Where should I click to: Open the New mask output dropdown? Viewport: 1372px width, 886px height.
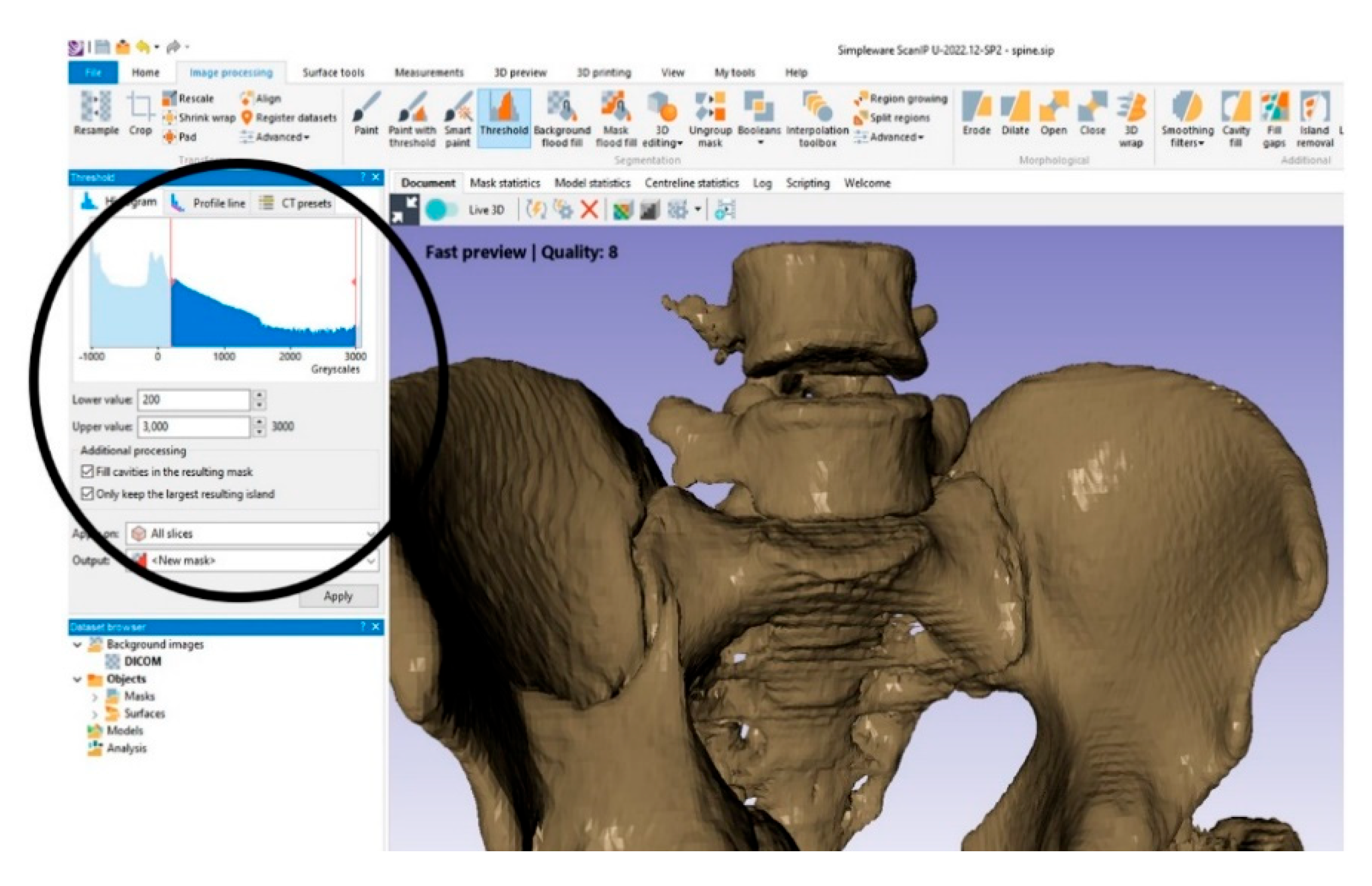coord(252,561)
